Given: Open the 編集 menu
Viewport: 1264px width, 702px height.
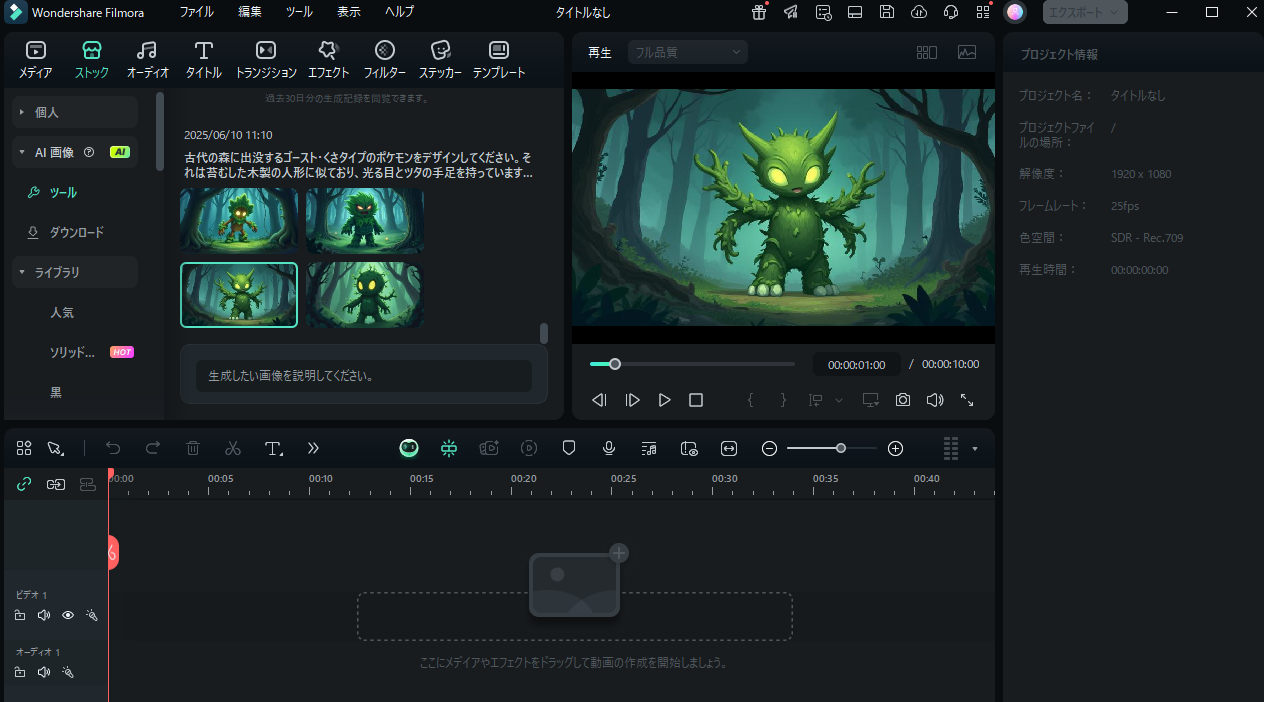Looking at the screenshot, I should coord(250,12).
